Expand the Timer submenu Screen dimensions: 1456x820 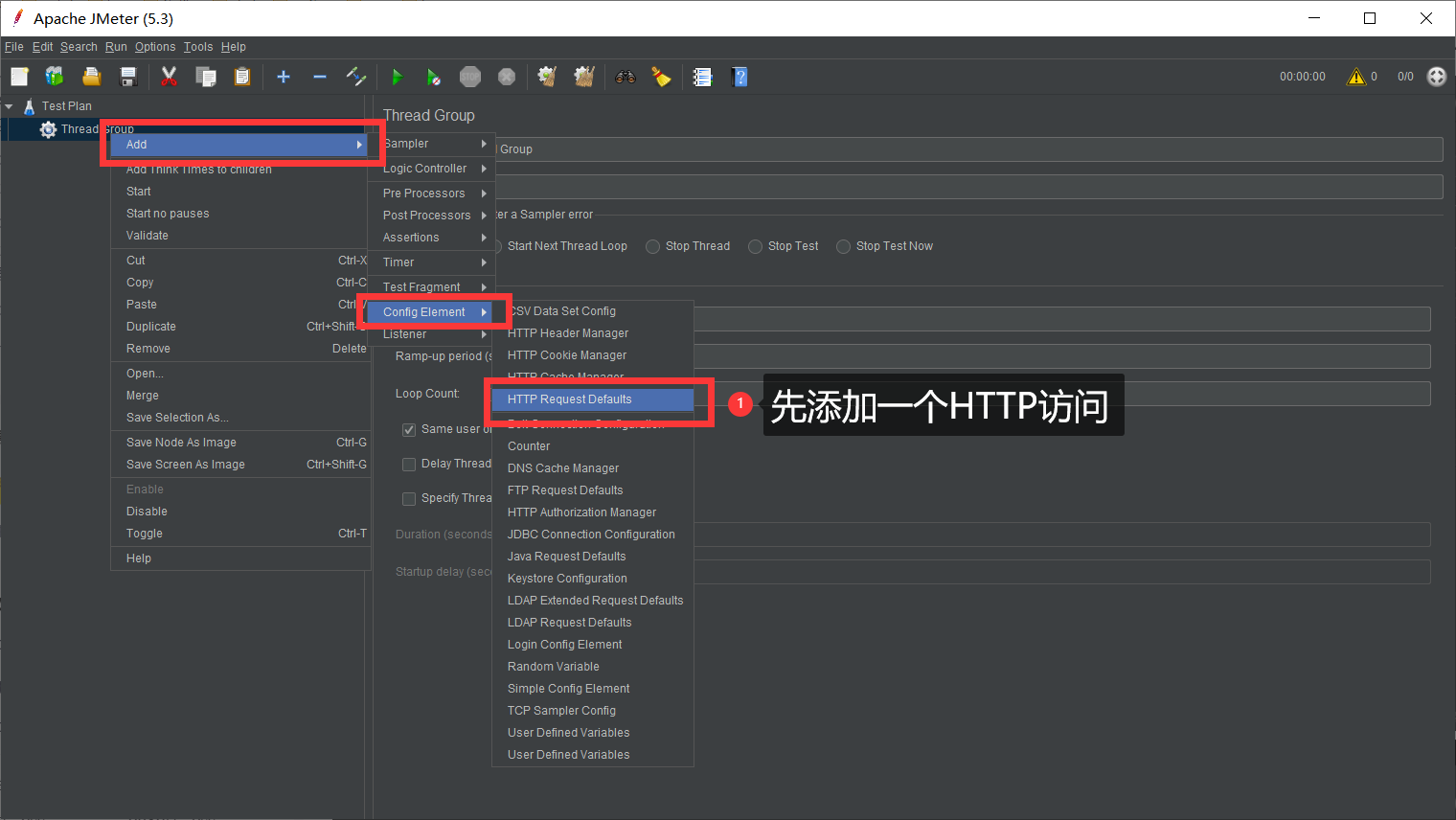pyautogui.click(x=431, y=262)
